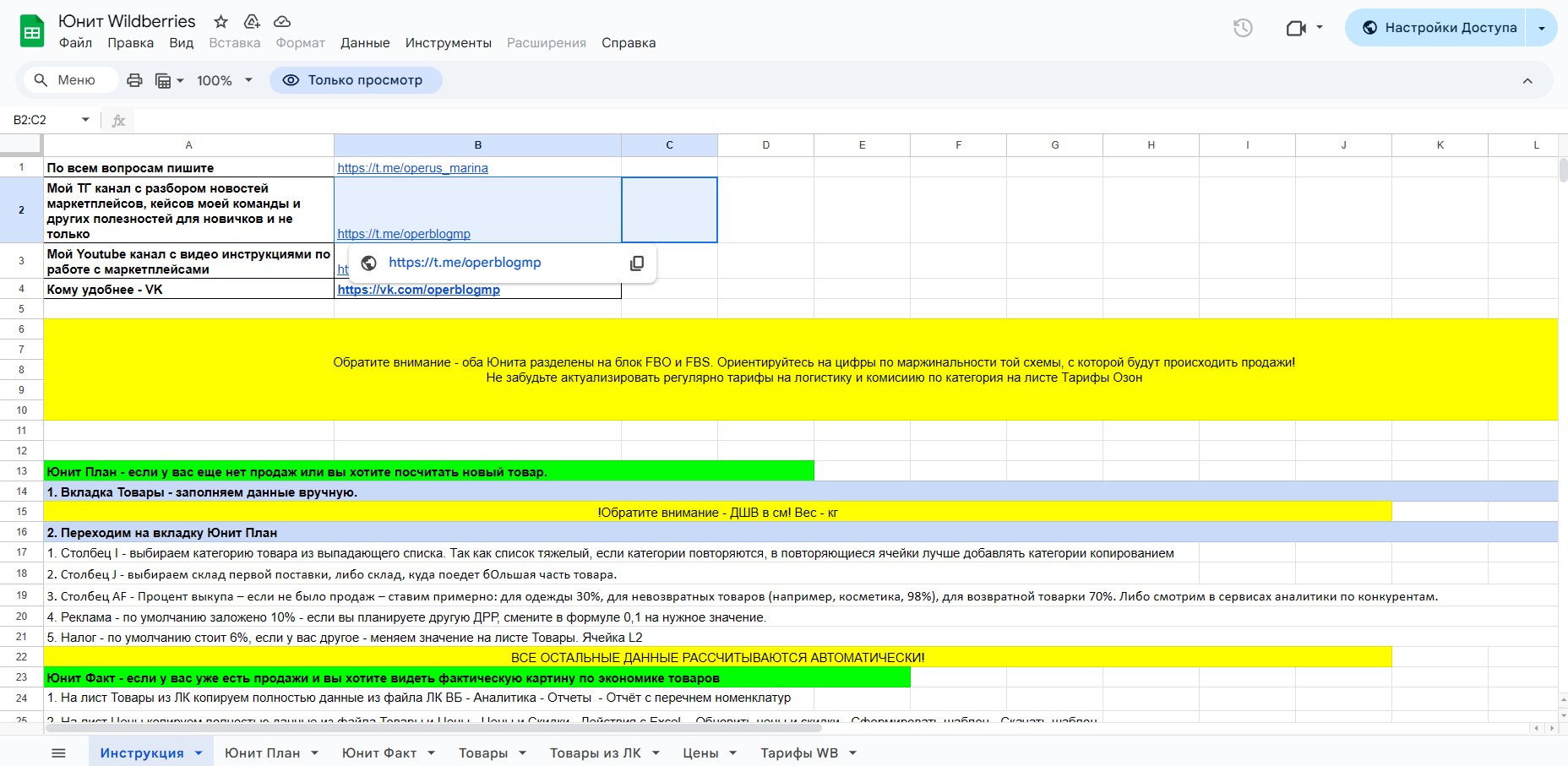Open the 100% zoom dropdown
1568x766 pixels.
(225, 80)
